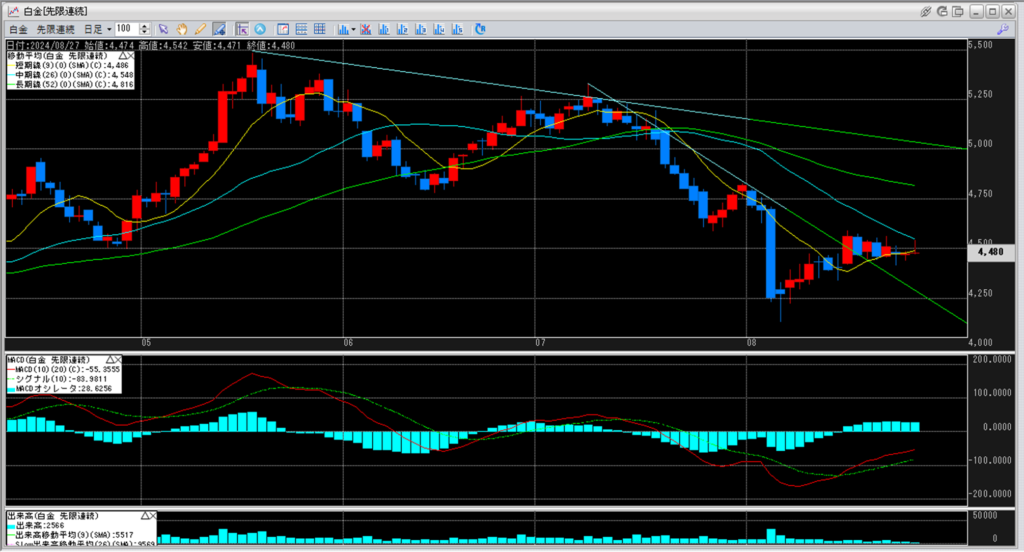This screenshot has width=1024, height=552.
Task: Click the OHLC date info line at chart top
Action: (151, 46)
